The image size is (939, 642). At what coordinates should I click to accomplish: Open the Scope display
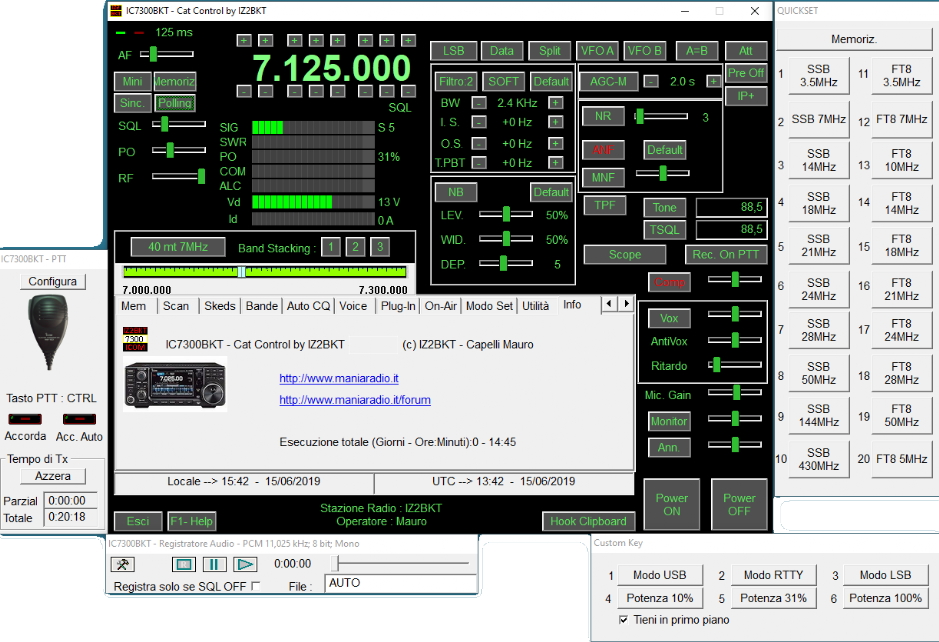point(625,255)
